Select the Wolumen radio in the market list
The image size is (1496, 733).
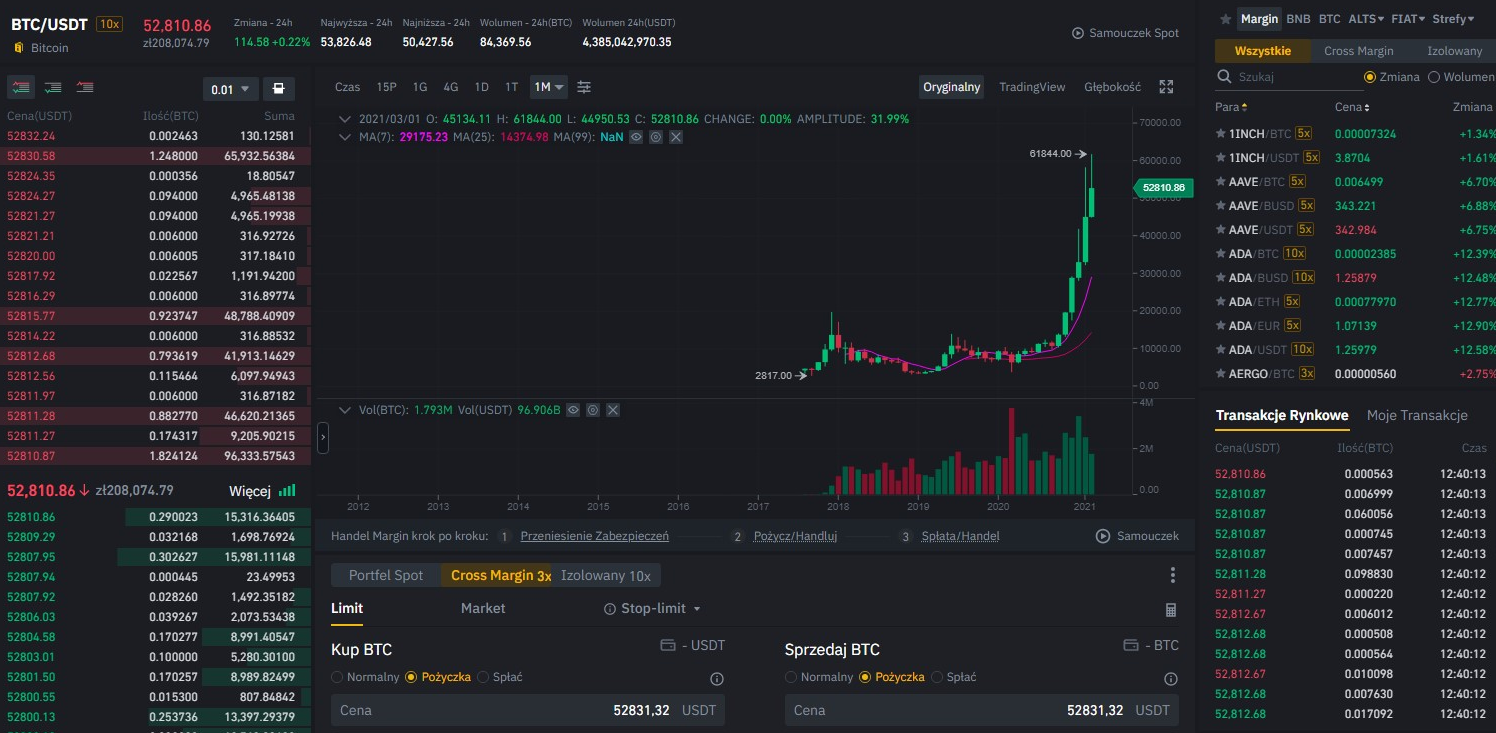click(x=1434, y=77)
